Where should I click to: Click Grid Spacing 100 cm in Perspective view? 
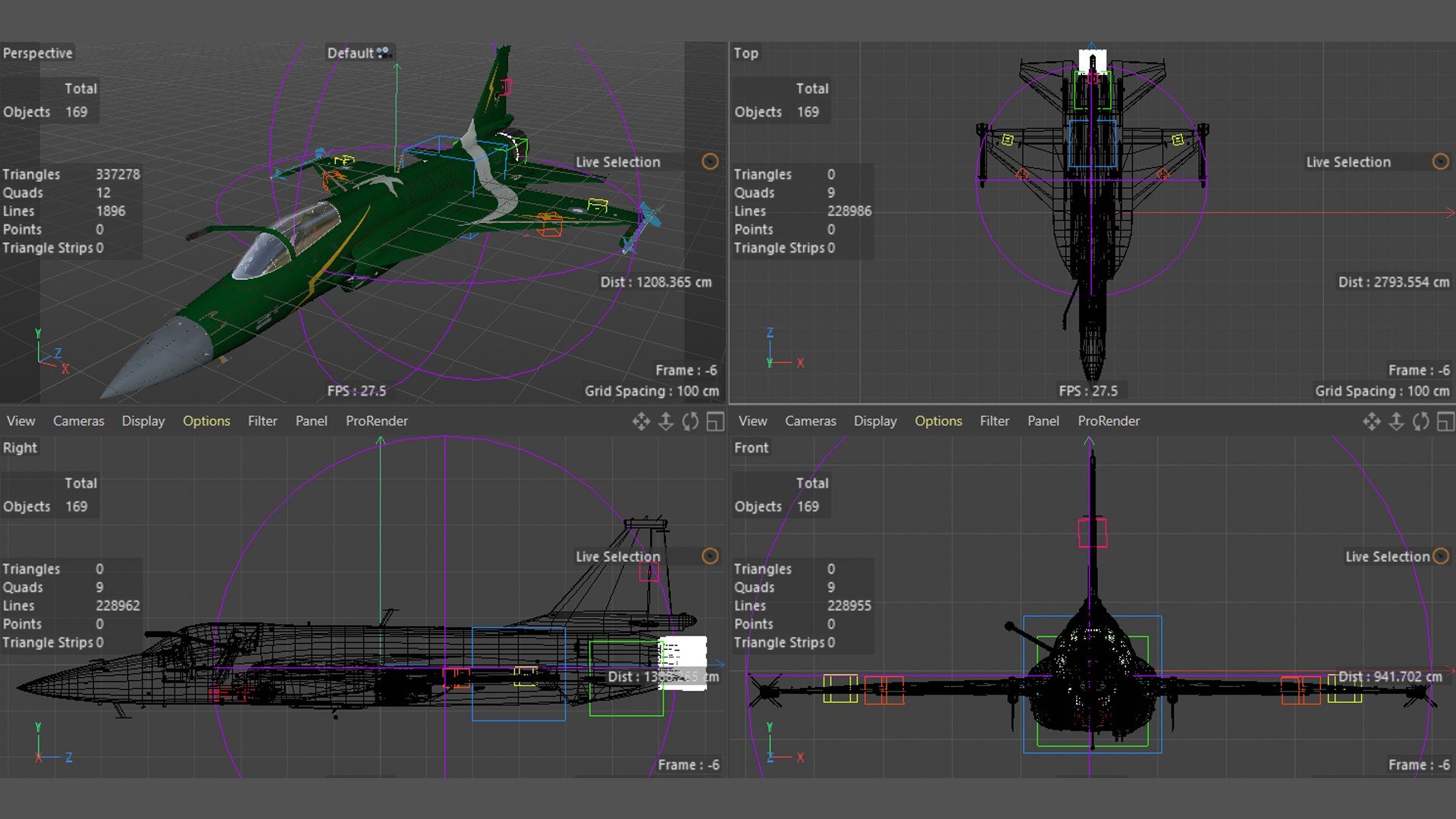coord(651,391)
